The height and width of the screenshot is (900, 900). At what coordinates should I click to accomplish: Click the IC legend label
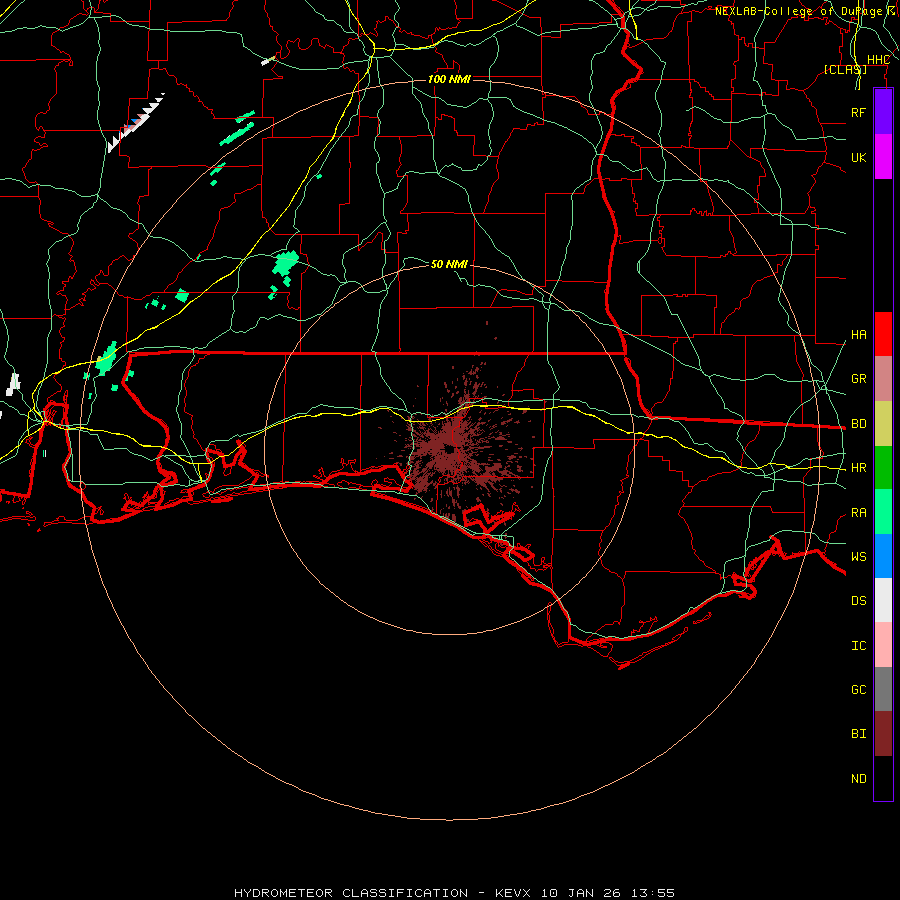click(x=858, y=646)
